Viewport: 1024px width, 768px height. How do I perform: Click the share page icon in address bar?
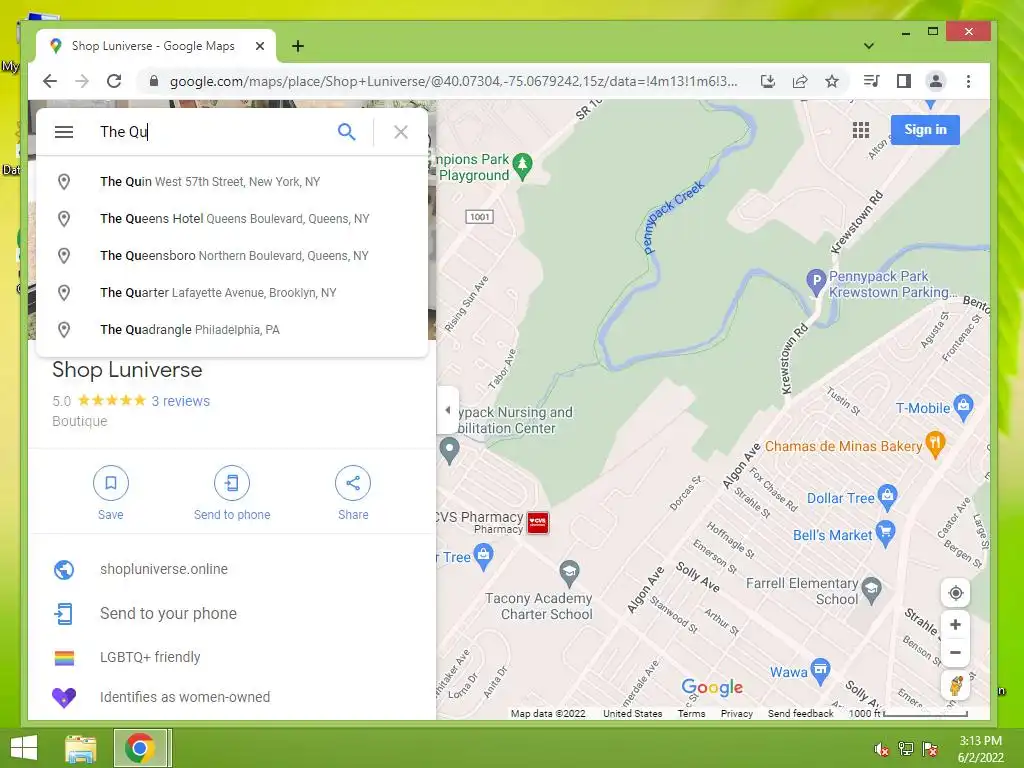[x=800, y=81]
